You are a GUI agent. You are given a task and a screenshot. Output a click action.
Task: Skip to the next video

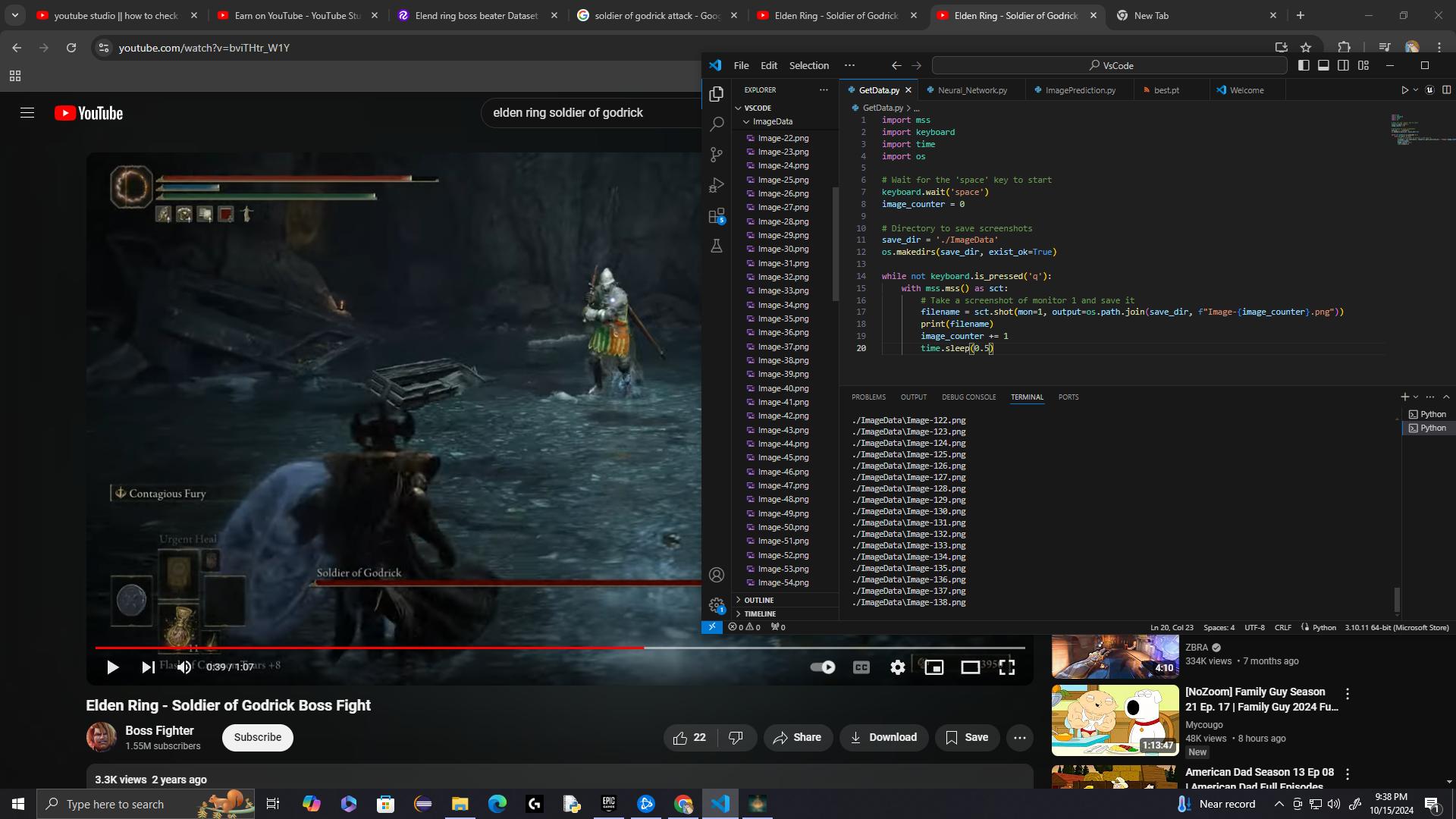(x=148, y=667)
